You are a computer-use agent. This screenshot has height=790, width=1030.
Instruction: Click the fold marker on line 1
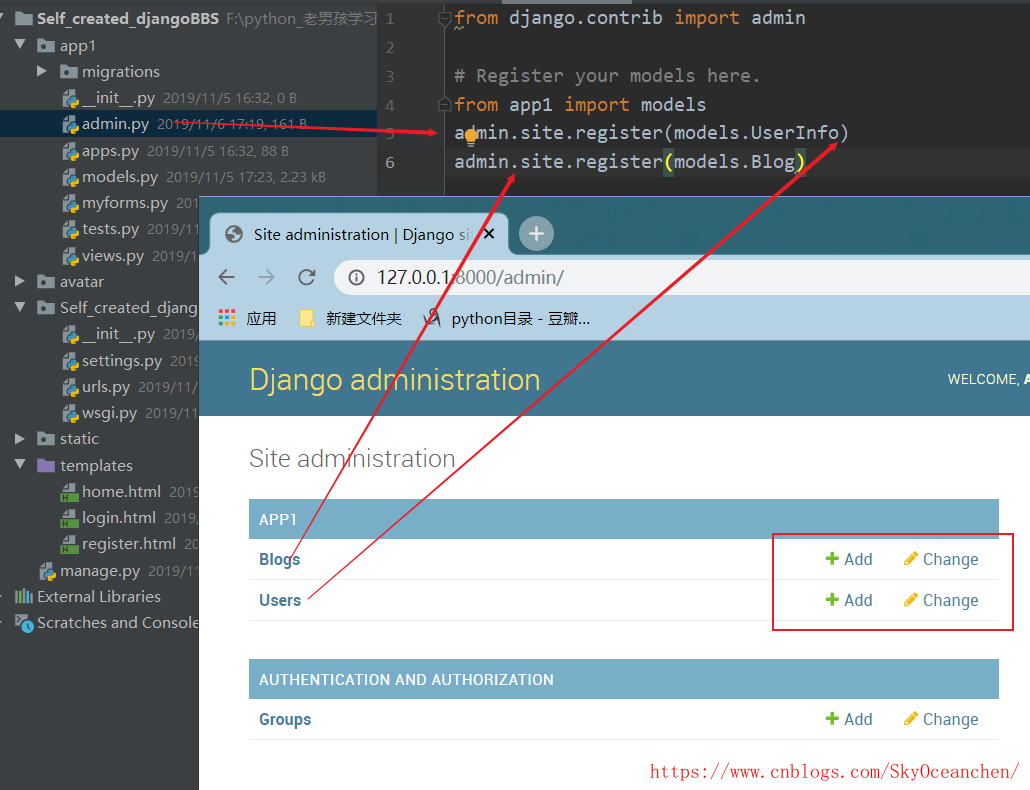(x=445, y=19)
